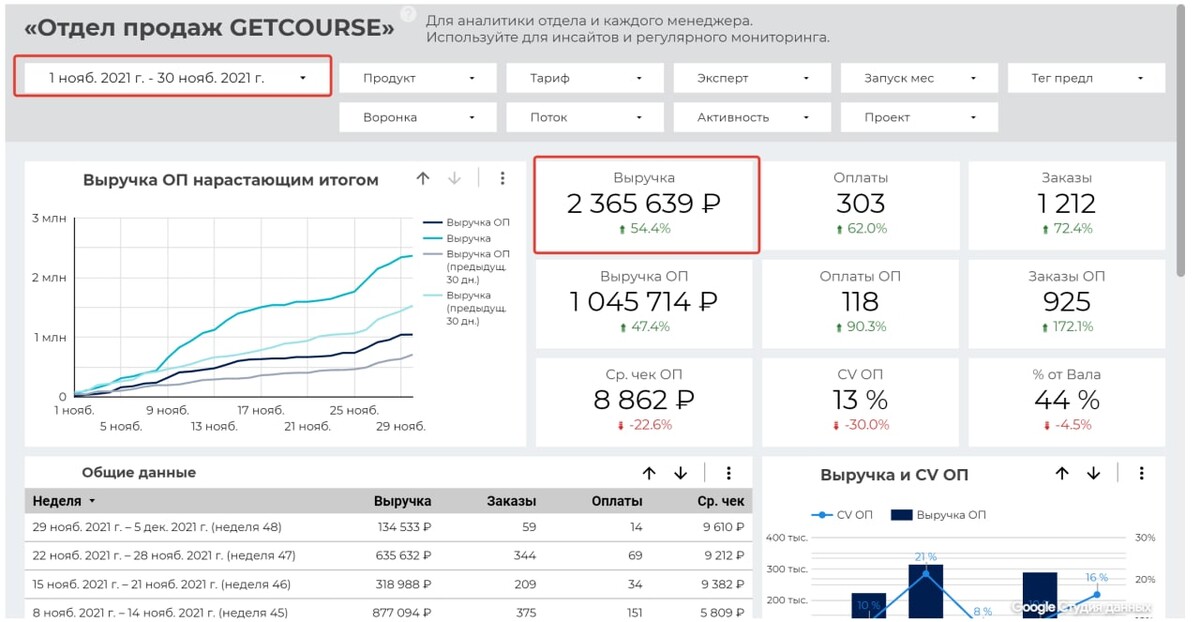Select the week 46 row (15 нояб. – 21 нояб.)
This screenshot has width=1200, height=622.
[388, 584]
